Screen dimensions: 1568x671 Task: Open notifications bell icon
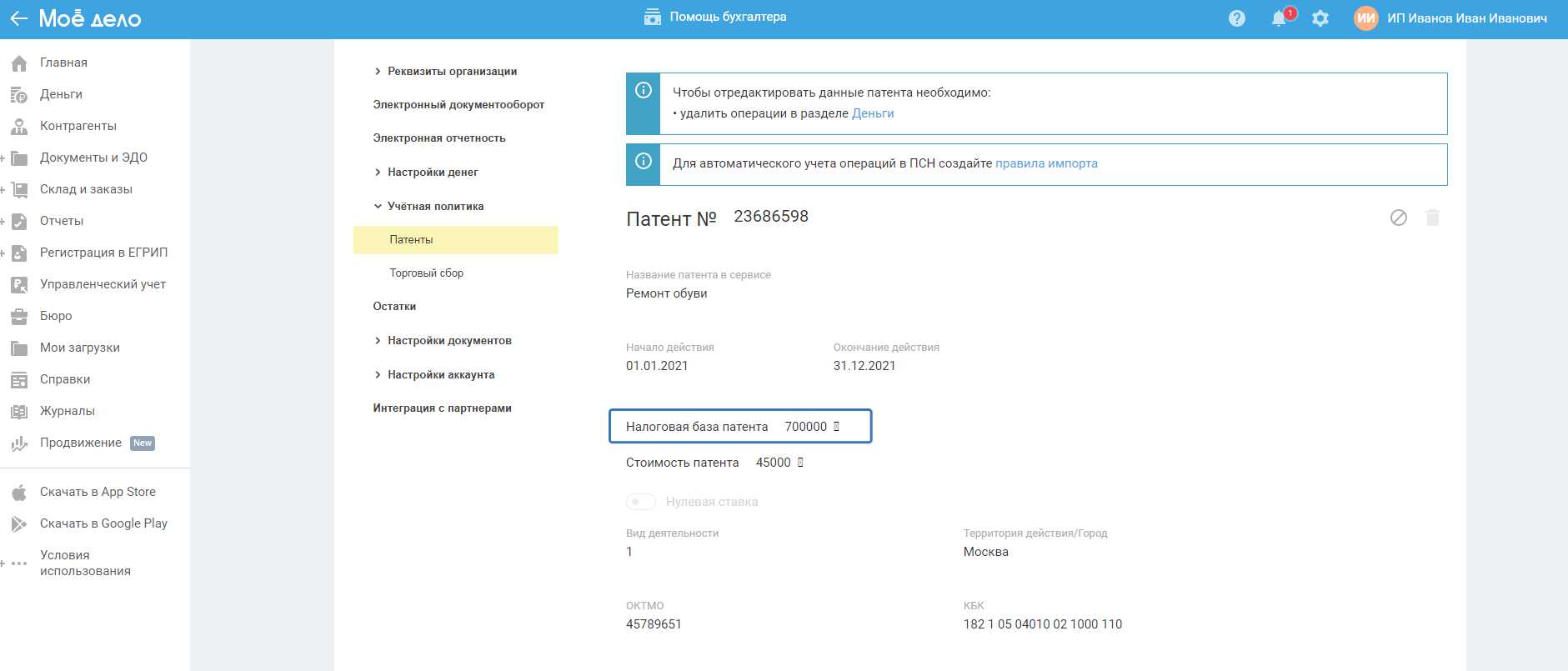click(x=1279, y=18)
